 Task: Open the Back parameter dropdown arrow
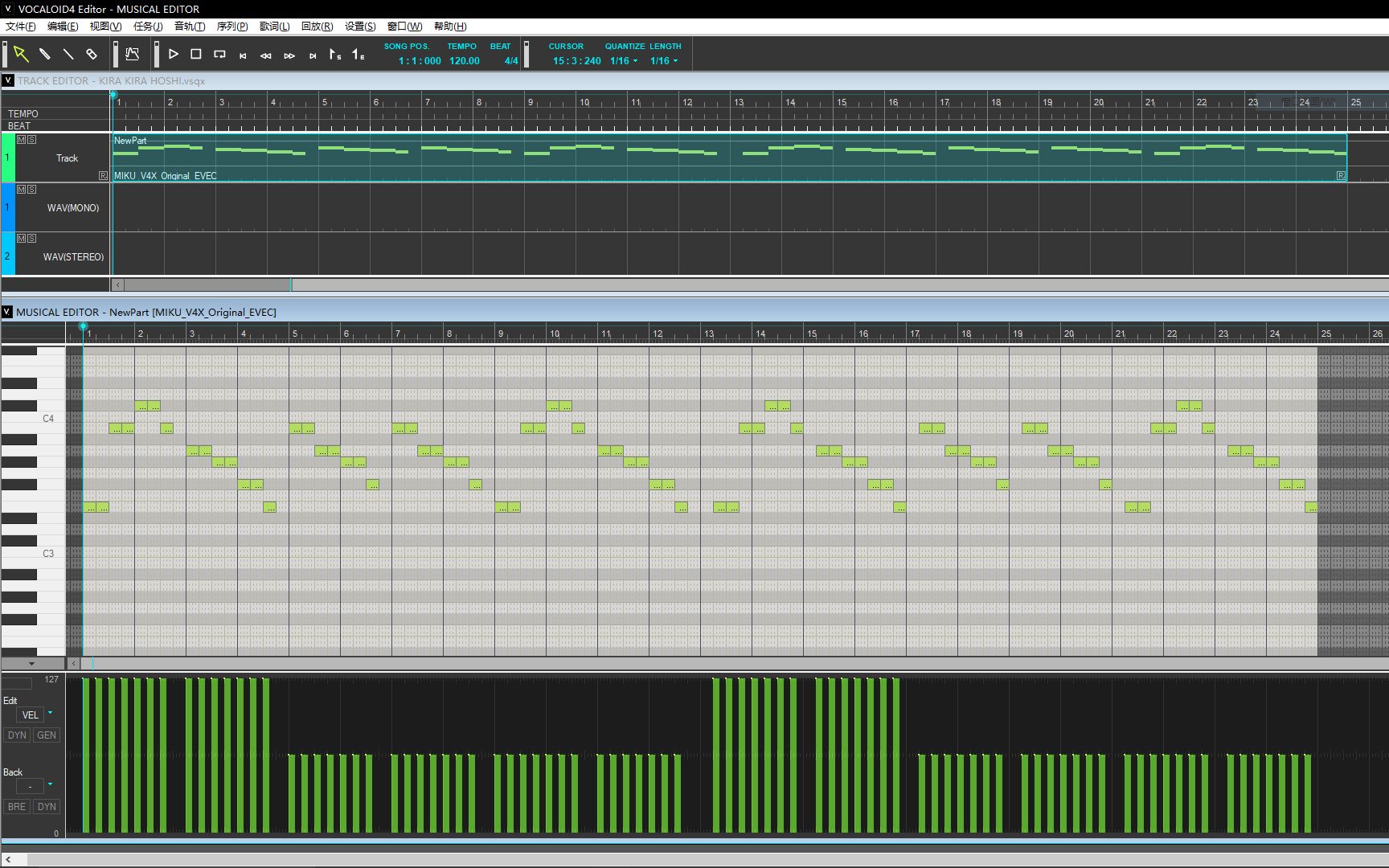click(50, 784)
